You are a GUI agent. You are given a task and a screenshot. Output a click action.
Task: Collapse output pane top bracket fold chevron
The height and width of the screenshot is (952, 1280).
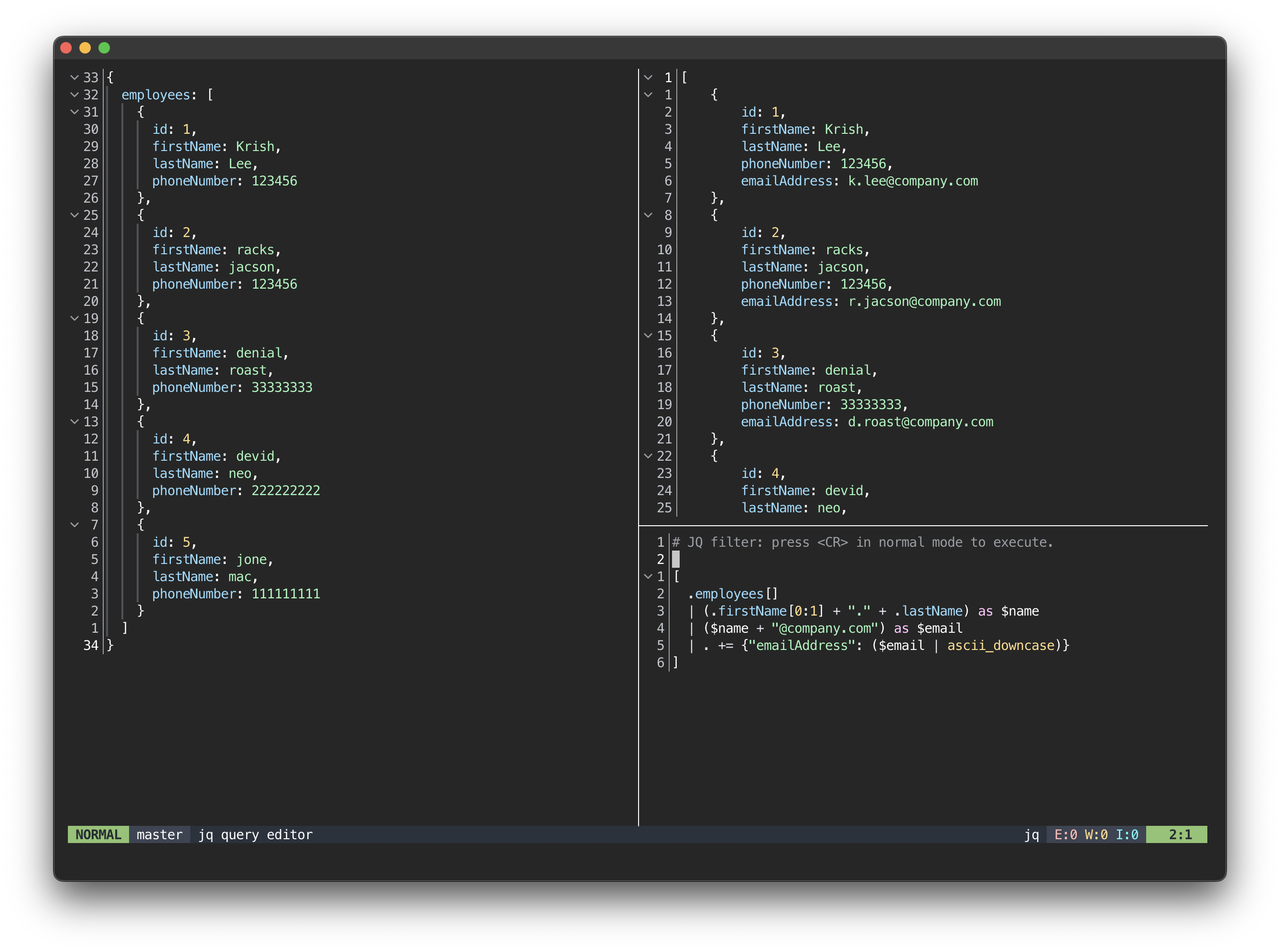point(648,77)
